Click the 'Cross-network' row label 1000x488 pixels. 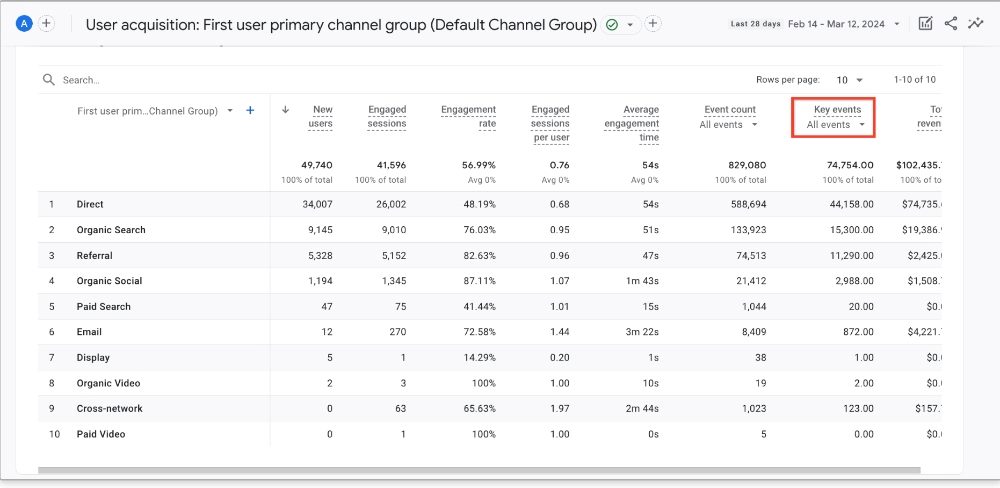pos(110,409)
